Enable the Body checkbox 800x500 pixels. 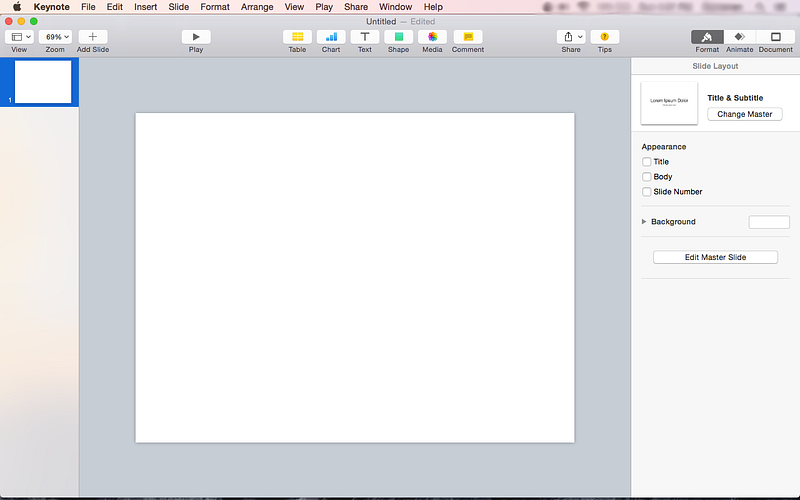(x=646, y=177)
